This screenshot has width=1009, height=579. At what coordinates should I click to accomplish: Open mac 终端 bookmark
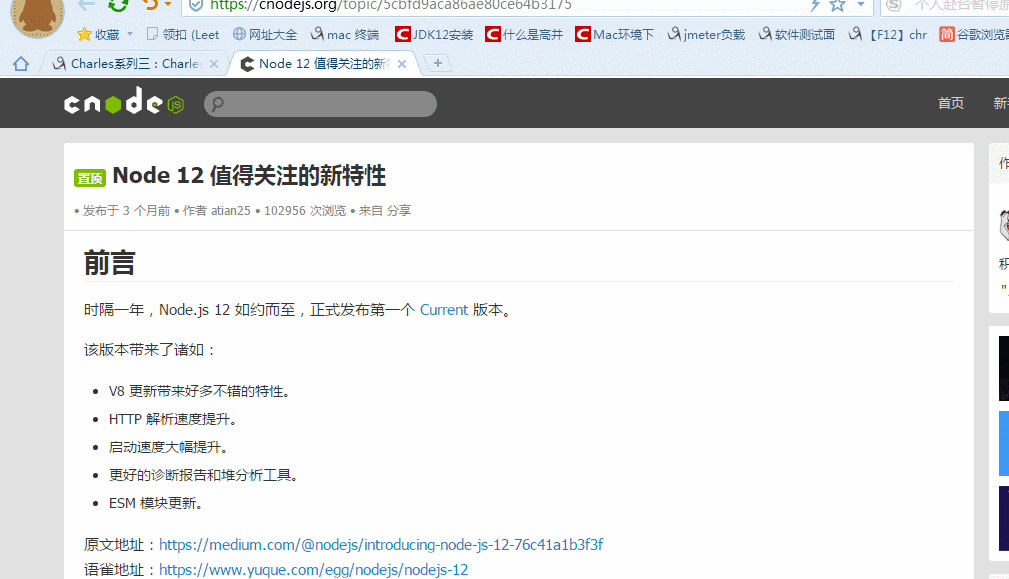tap(345, 35)
